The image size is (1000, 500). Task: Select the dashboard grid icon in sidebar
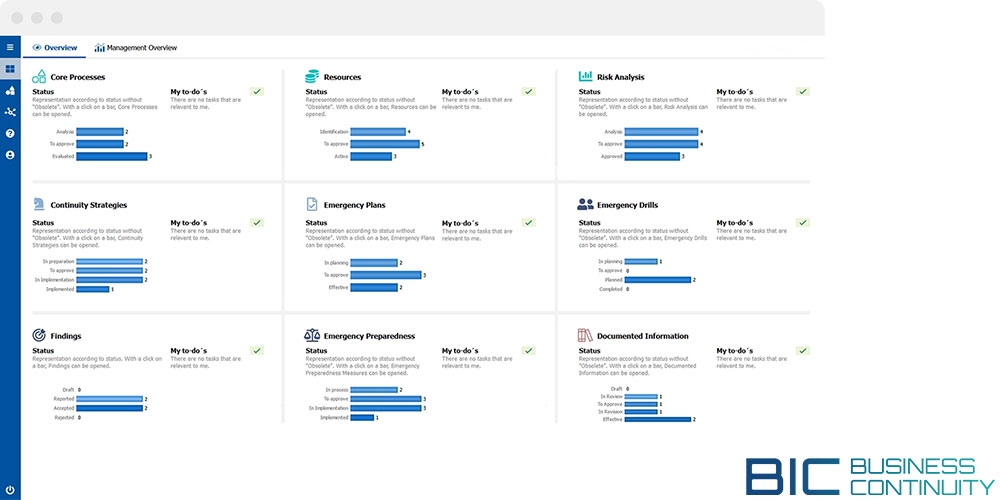(x=10, y=69)
